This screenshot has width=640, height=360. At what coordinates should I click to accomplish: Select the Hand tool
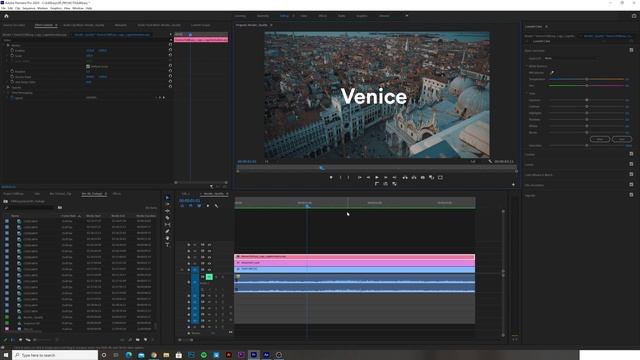tap(167, 238)
